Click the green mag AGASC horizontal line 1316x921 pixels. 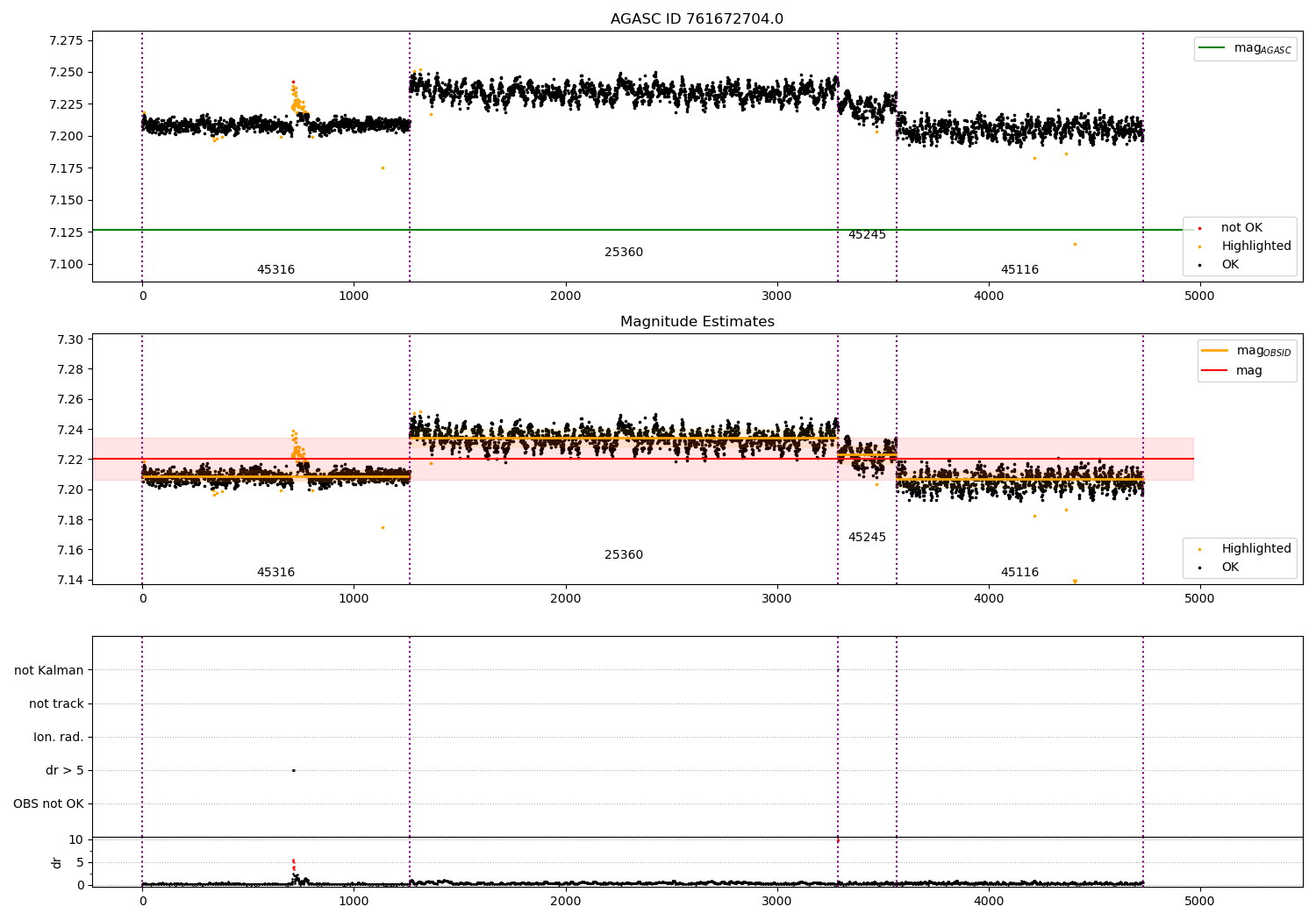(x=642, y=230)
